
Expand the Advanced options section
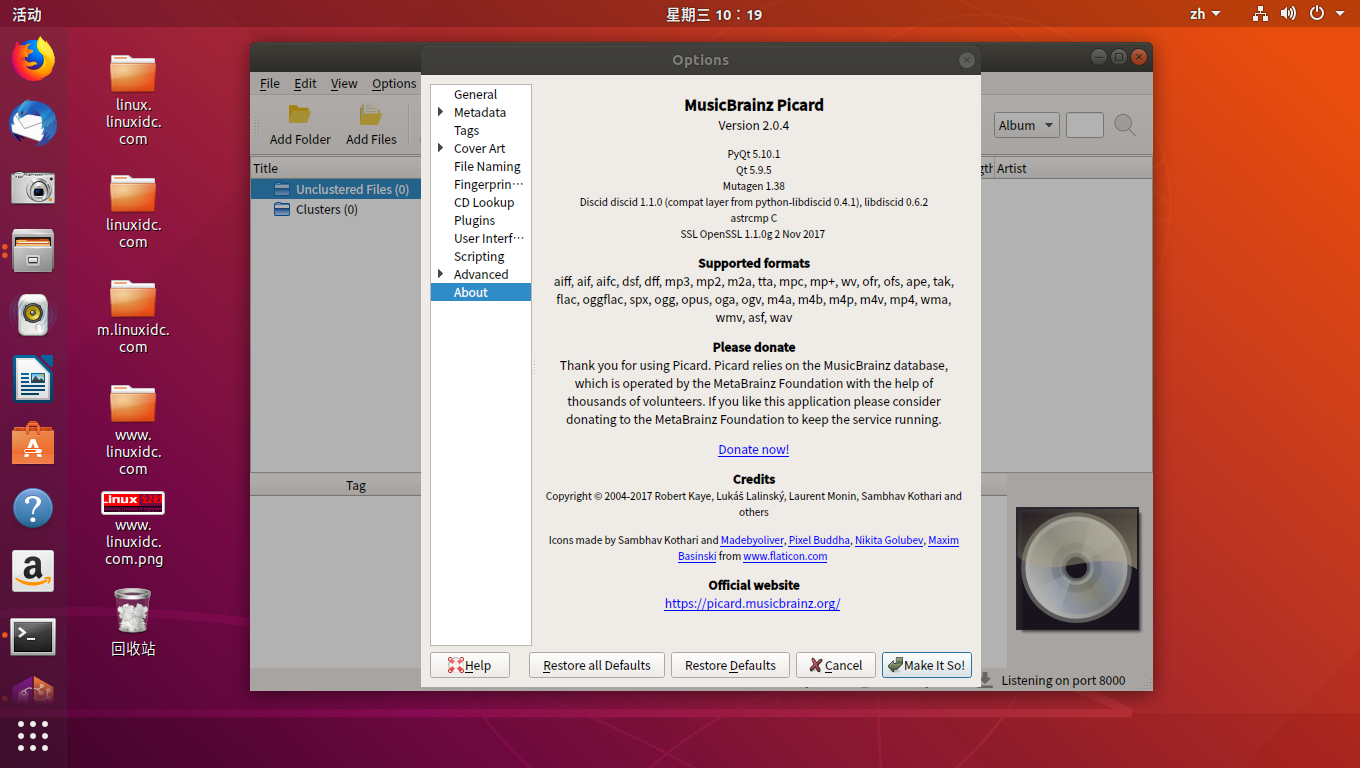(441, 274)
